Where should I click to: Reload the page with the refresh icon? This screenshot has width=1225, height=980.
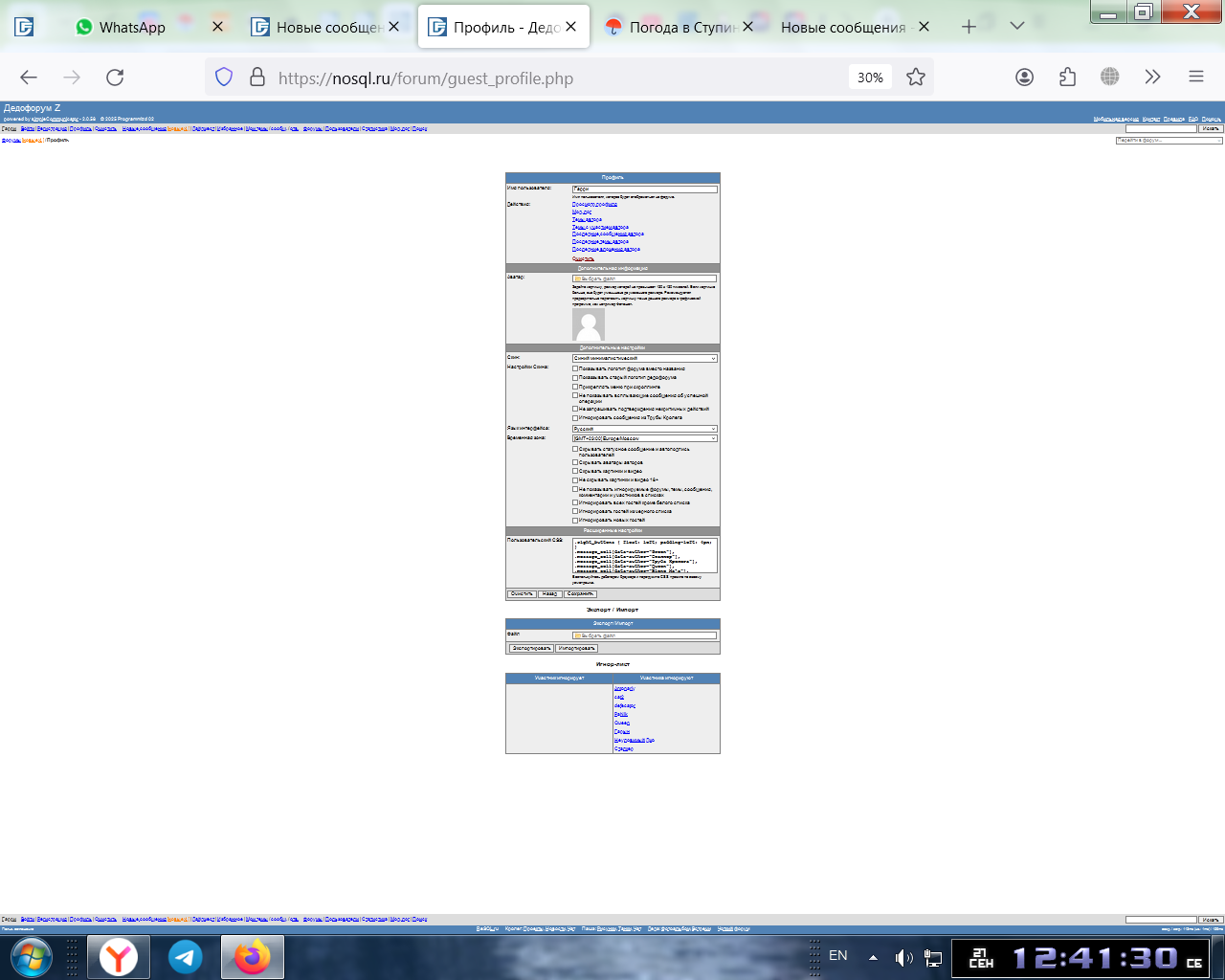[x=115, y=78]
